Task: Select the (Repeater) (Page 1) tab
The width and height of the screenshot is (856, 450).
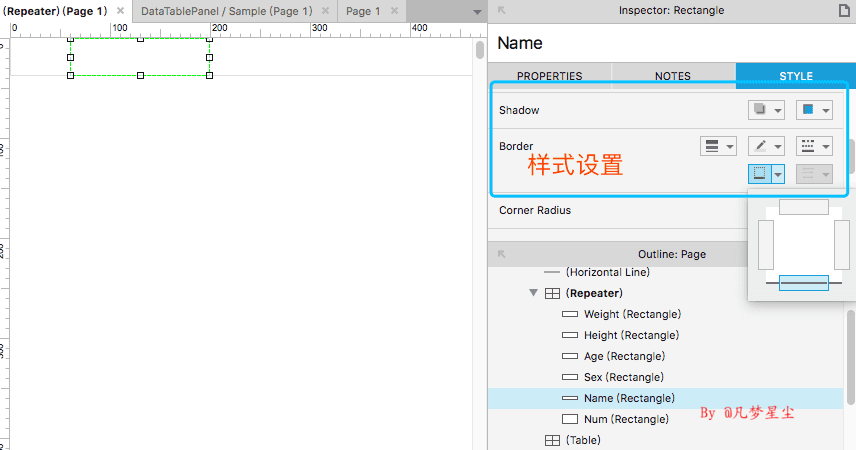Action: 55,11
